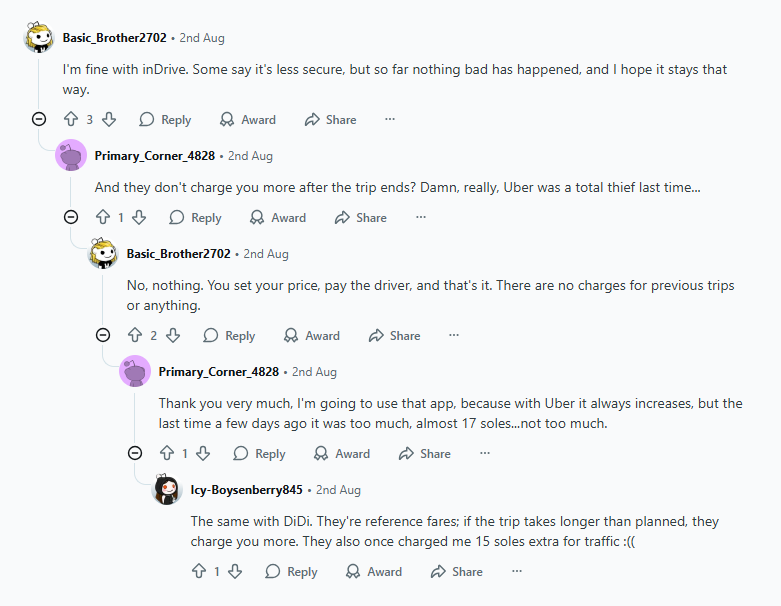Upvote the 'You set your price' reply
Screen dimensions: 781x606
(135, 335)
